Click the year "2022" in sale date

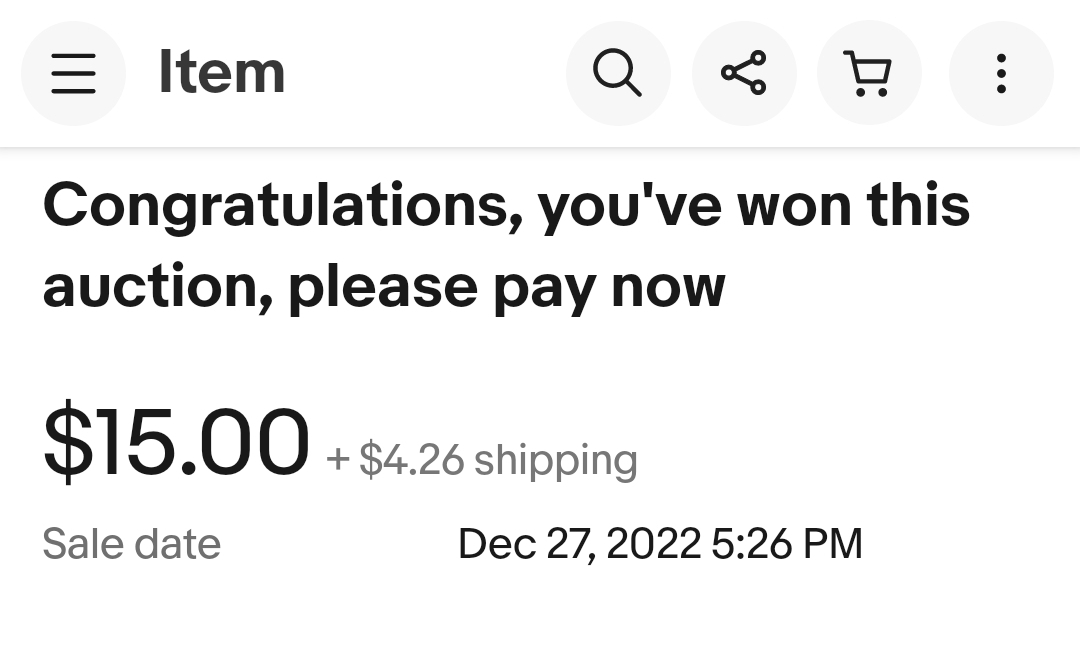[x=653, y=544]
